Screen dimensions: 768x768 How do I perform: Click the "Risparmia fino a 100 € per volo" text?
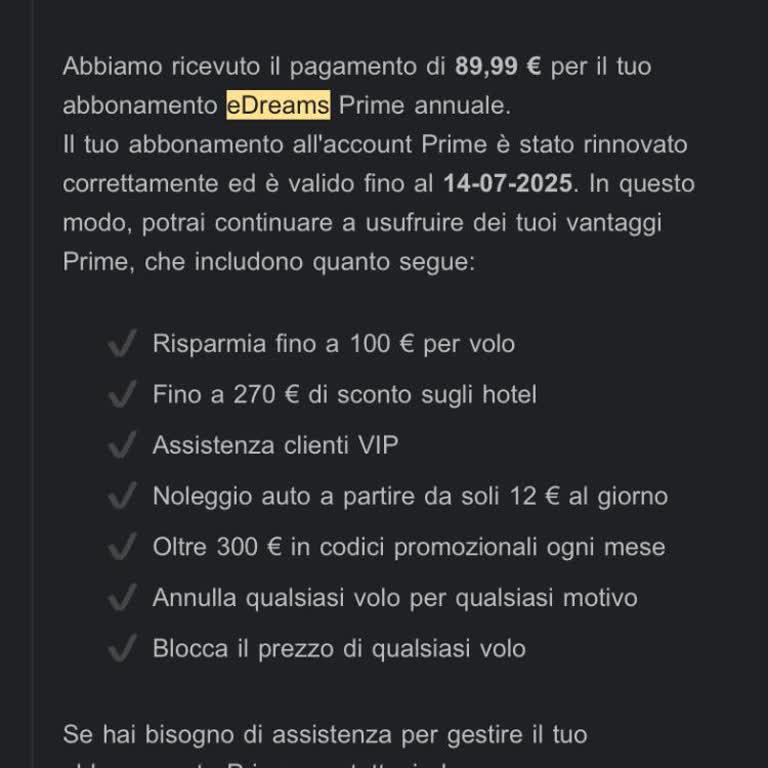pos(333,344)
